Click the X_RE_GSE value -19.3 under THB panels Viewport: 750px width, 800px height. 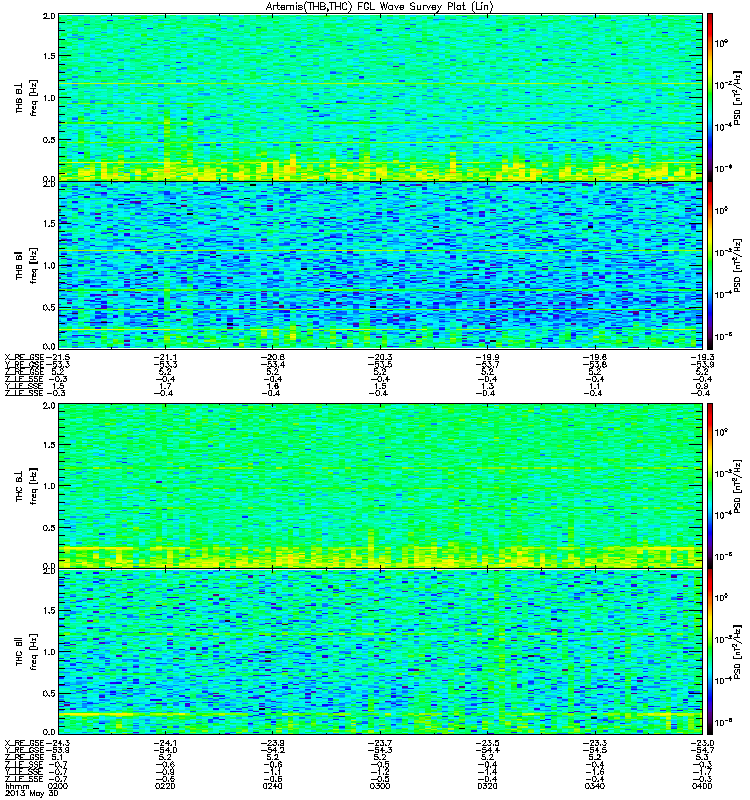(x=702, y=357)
